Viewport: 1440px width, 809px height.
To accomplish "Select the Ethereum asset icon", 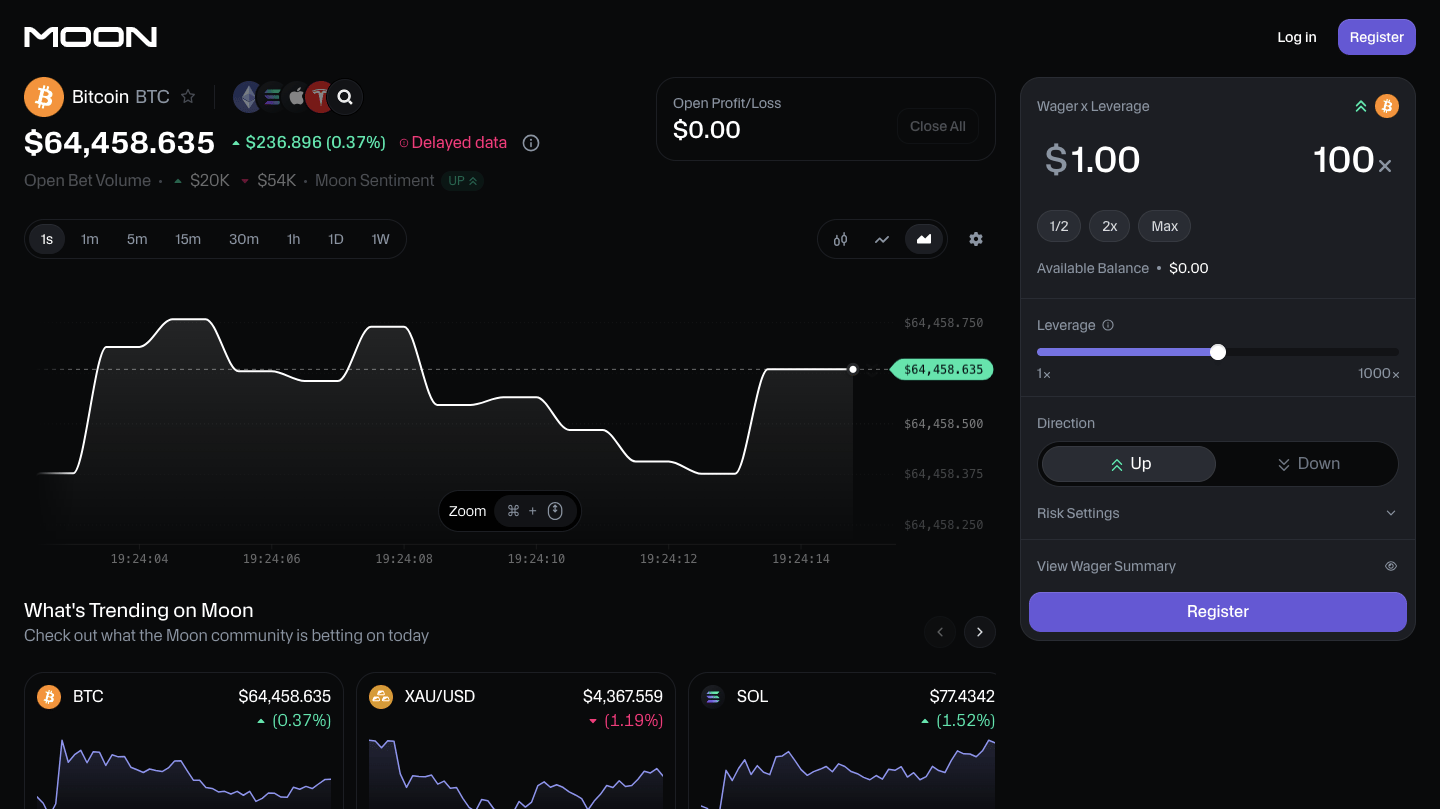I will pos(248,97).
